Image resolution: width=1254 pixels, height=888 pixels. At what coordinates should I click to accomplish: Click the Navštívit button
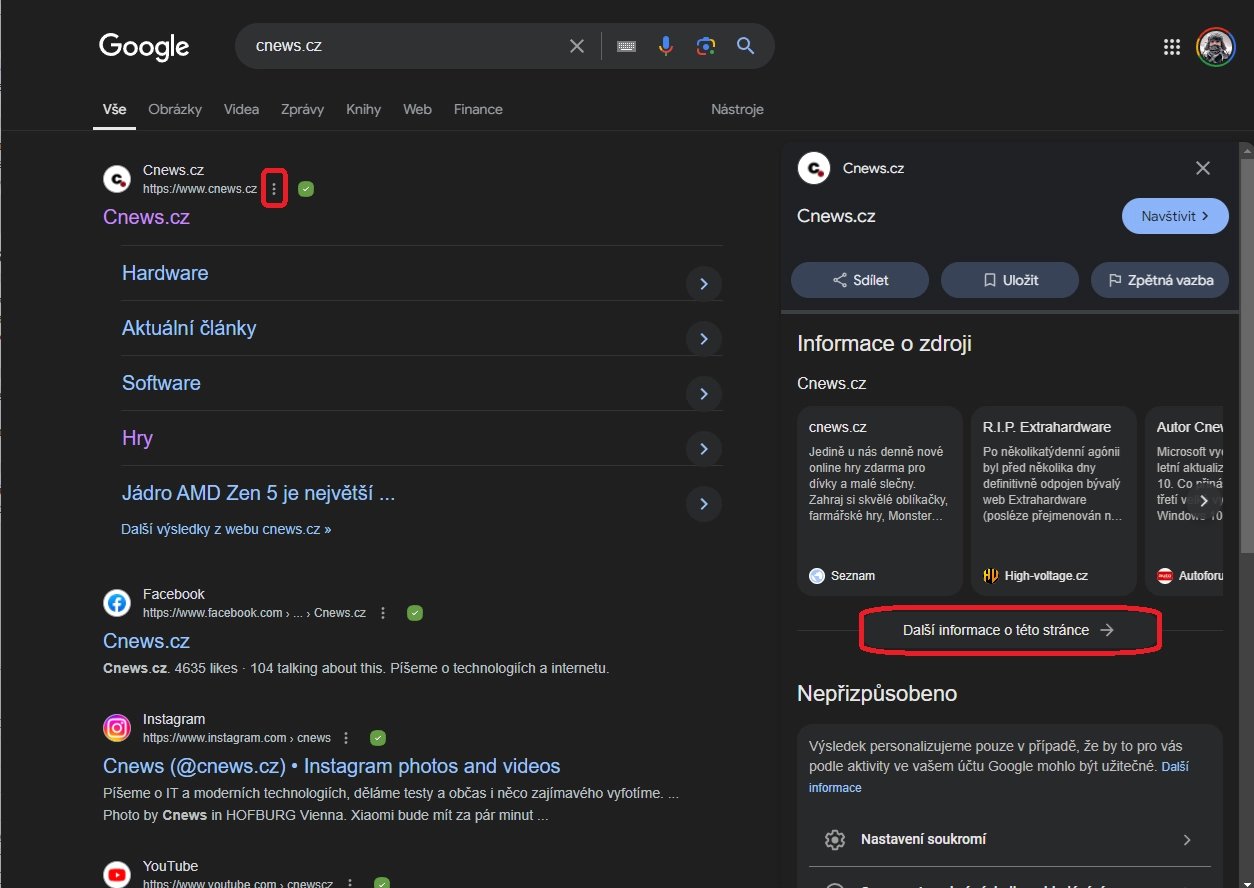(1175, 216)
